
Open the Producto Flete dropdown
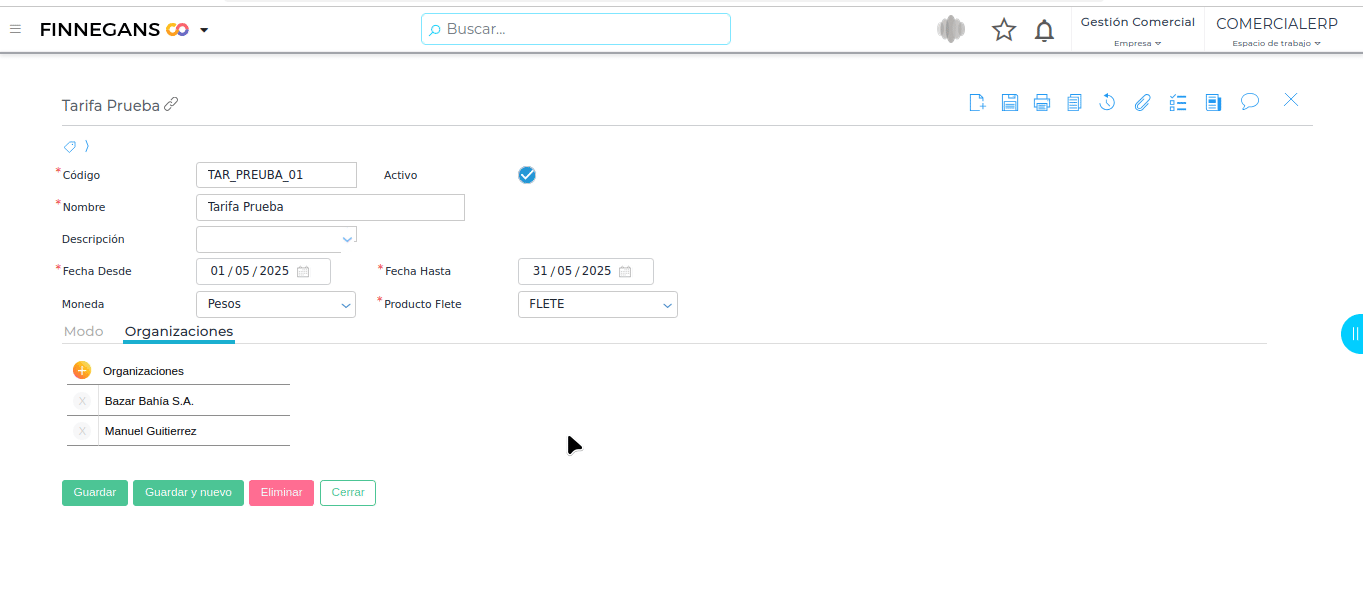[597, 304]
